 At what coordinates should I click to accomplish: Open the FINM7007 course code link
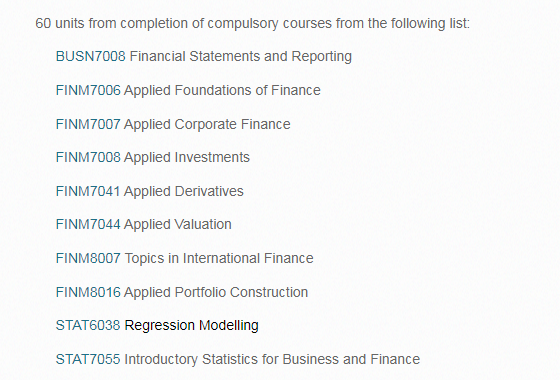pyautogui.click(x=88, y=124)
